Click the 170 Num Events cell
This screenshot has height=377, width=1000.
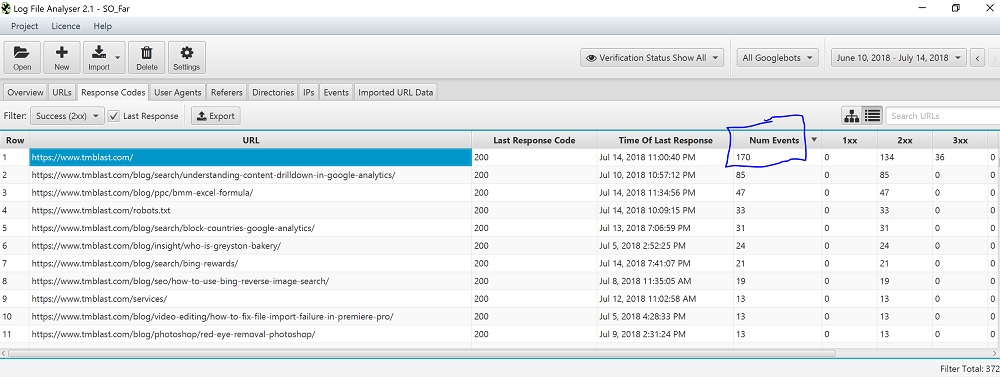pos(777,157)
